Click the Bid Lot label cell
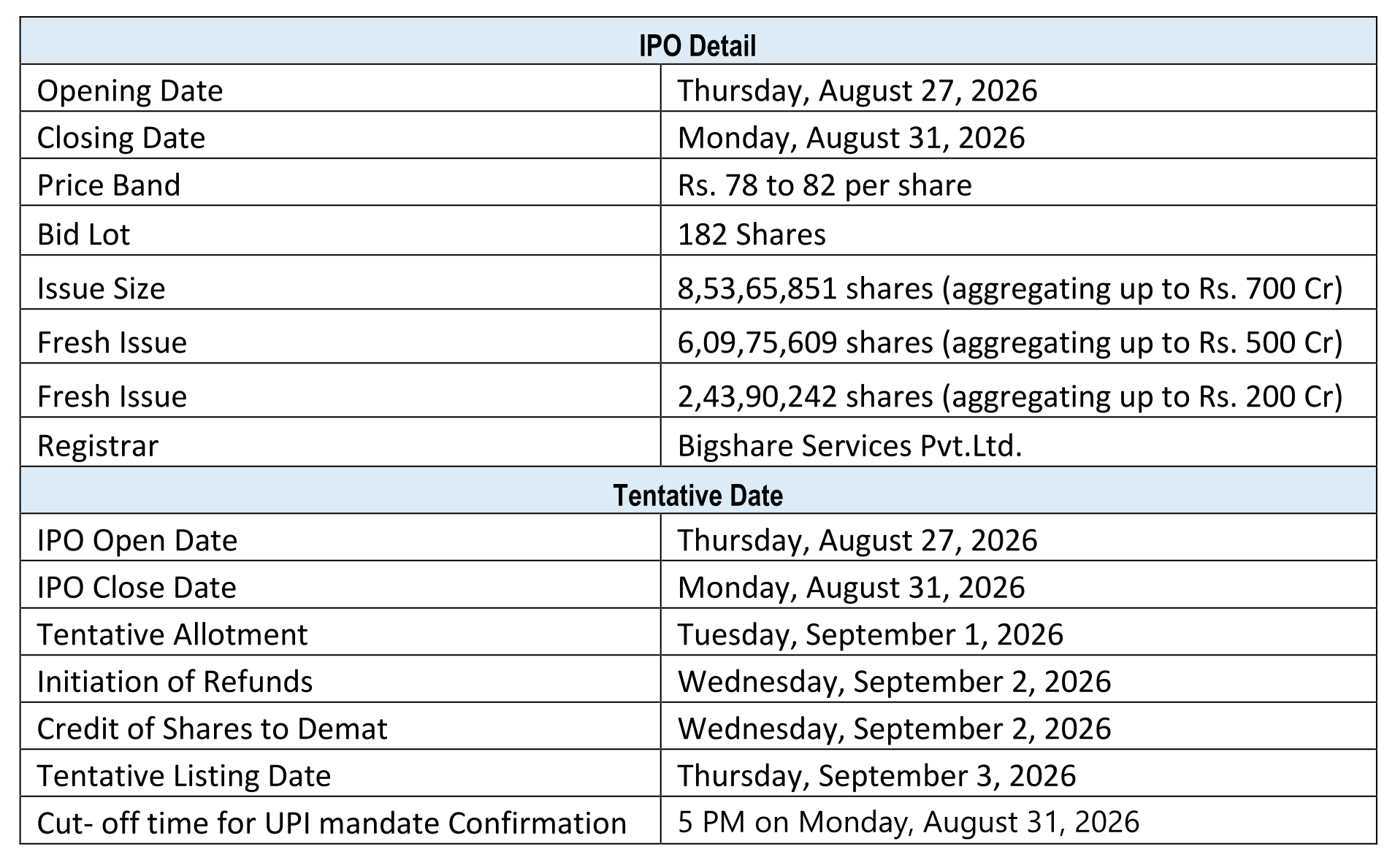 pos(340,231)
